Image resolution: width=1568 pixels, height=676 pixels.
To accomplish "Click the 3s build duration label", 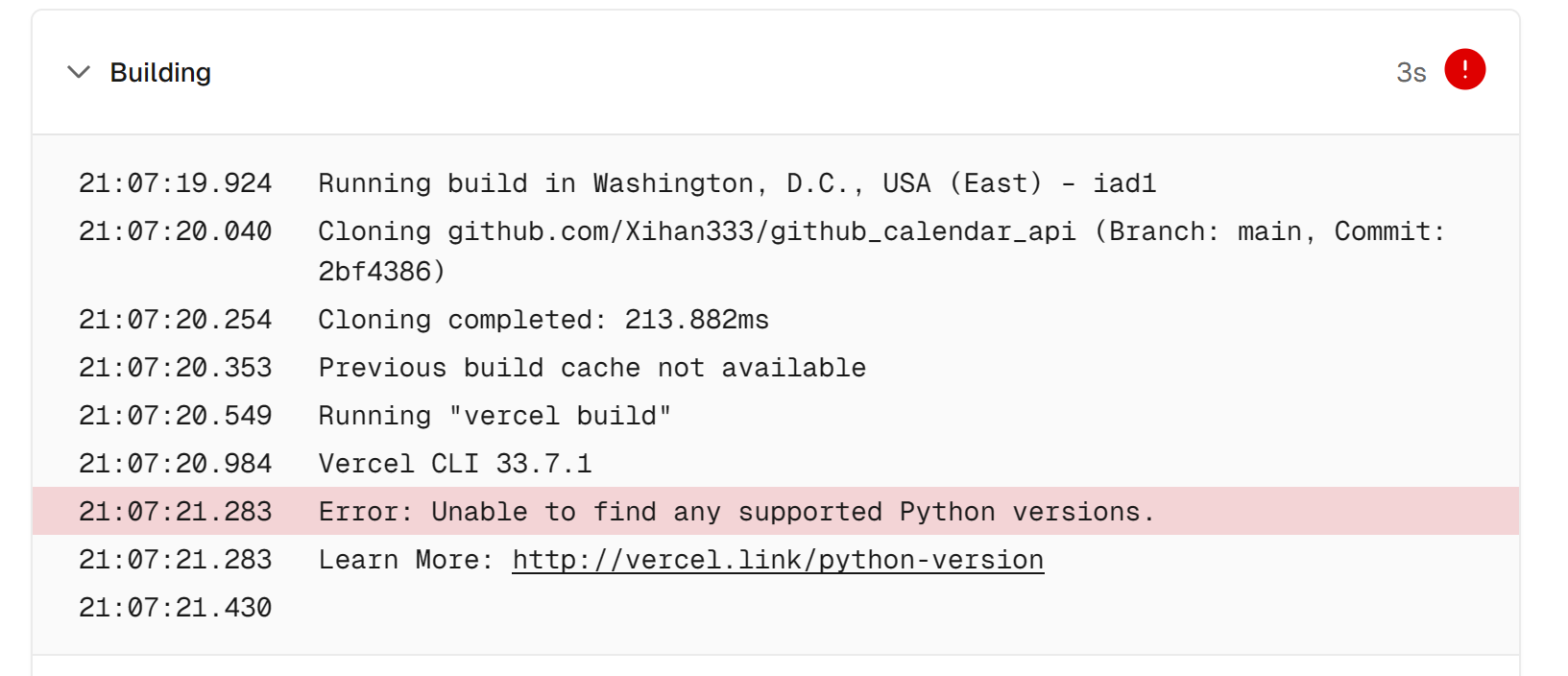I will (x=1411, y=73).
